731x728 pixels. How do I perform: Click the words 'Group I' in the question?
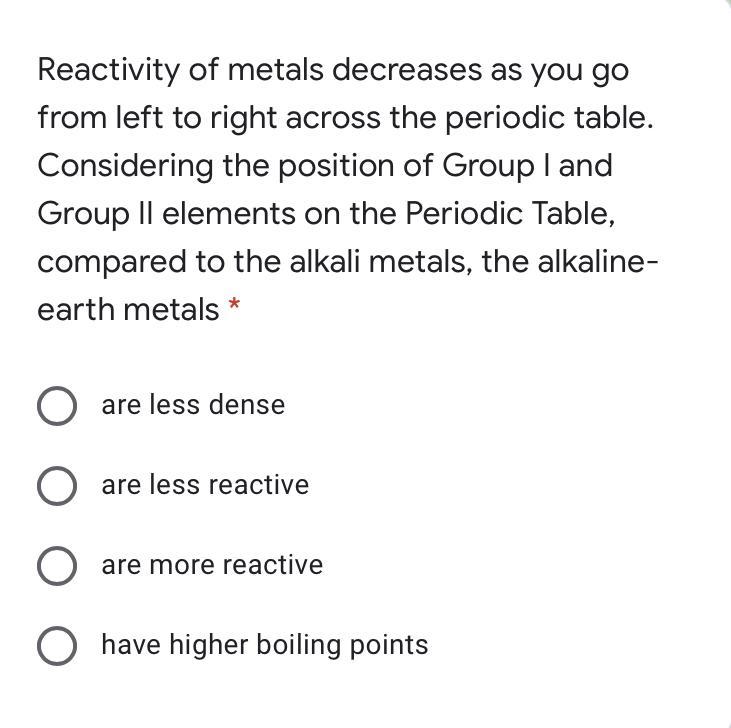(496, 166)
